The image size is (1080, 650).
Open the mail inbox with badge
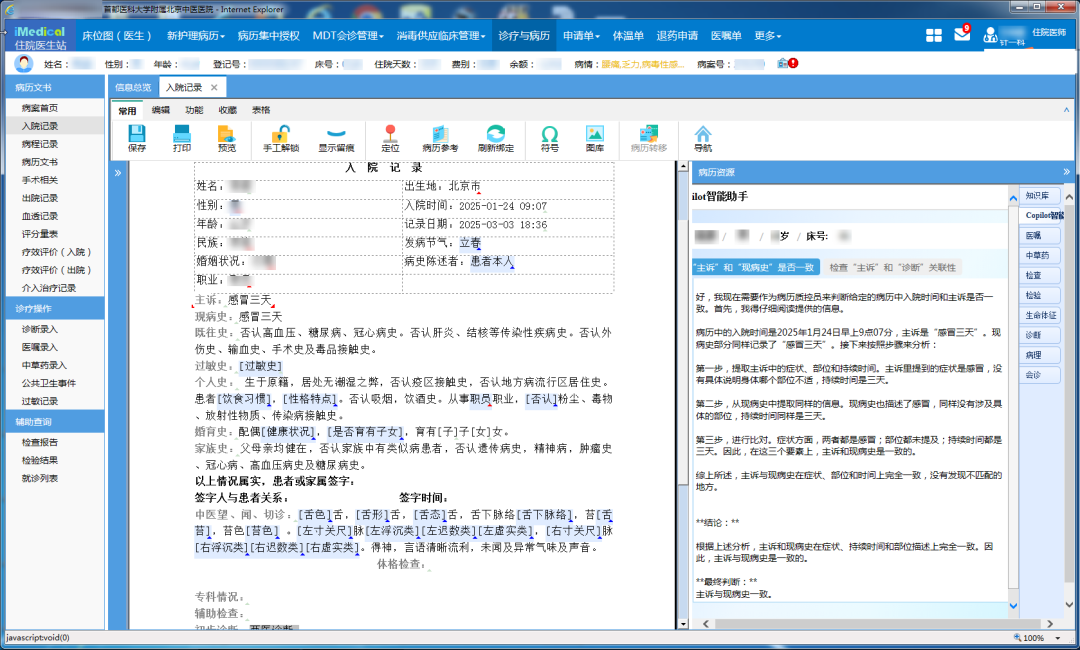[962, 35]
